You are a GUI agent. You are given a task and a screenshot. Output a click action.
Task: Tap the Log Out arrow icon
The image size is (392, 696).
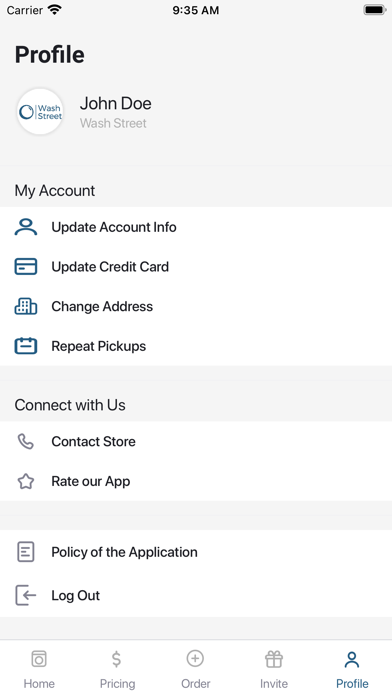point(26,595)
